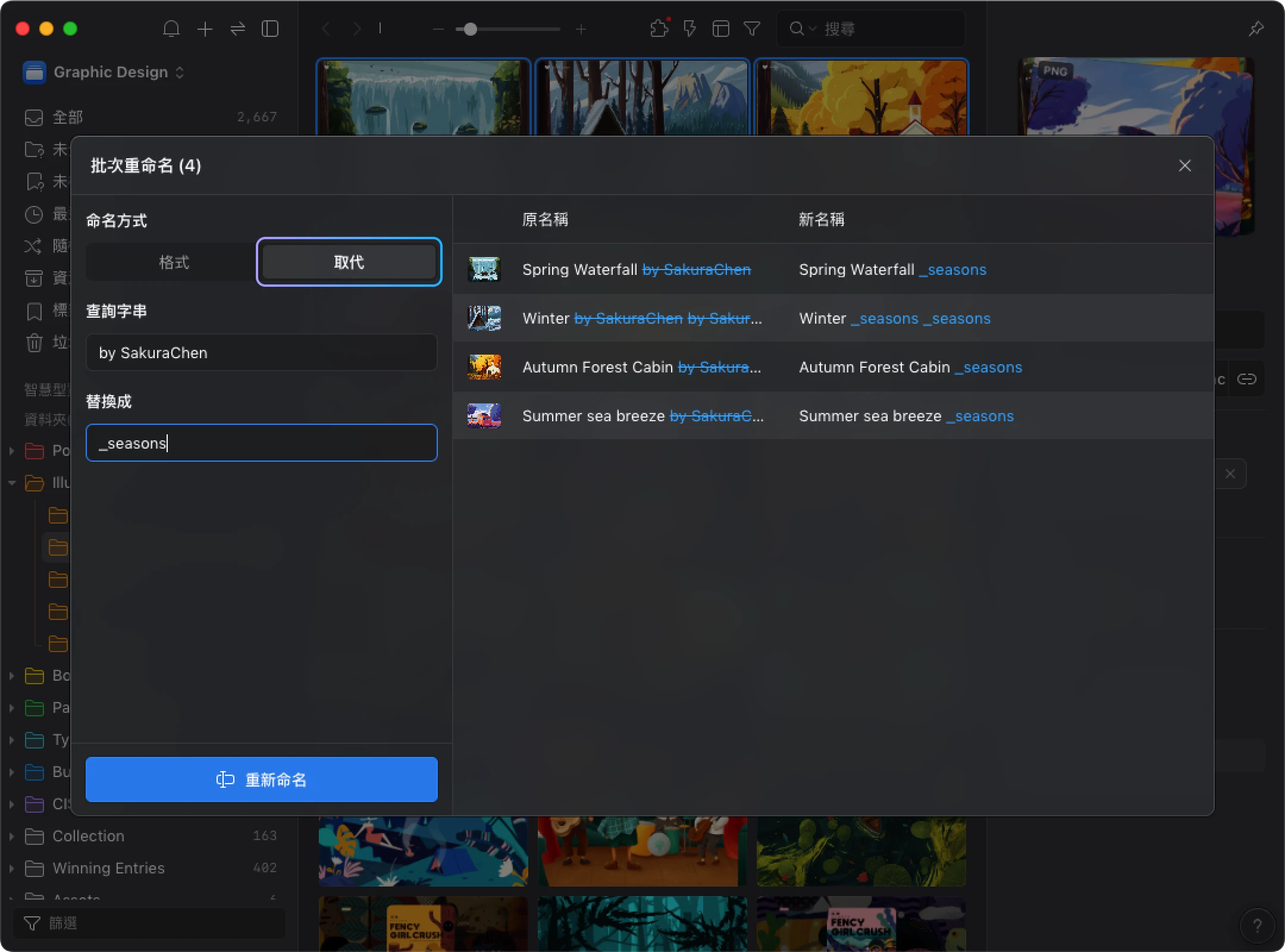This screenshot has height=952, width=1285.
Task: Click the link chain icon in inspector
Action: pyautogui.click(x=1246, y=379)
